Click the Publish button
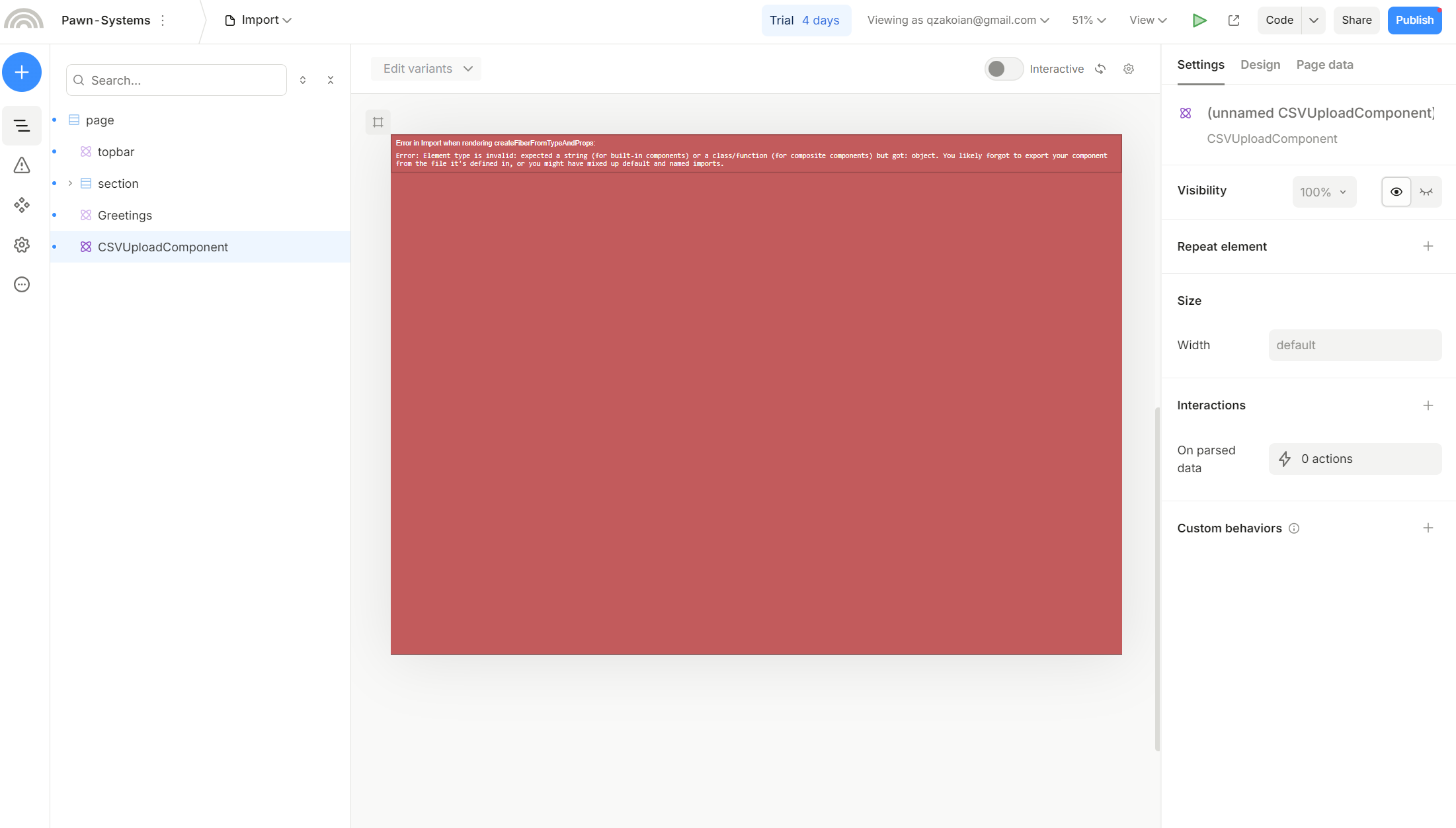 [1414, 21]
